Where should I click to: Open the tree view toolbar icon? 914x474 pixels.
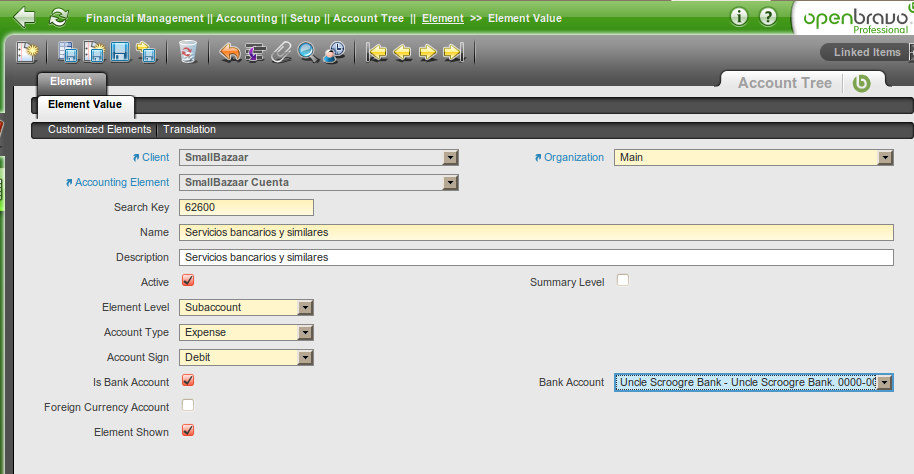pos(256,52)
